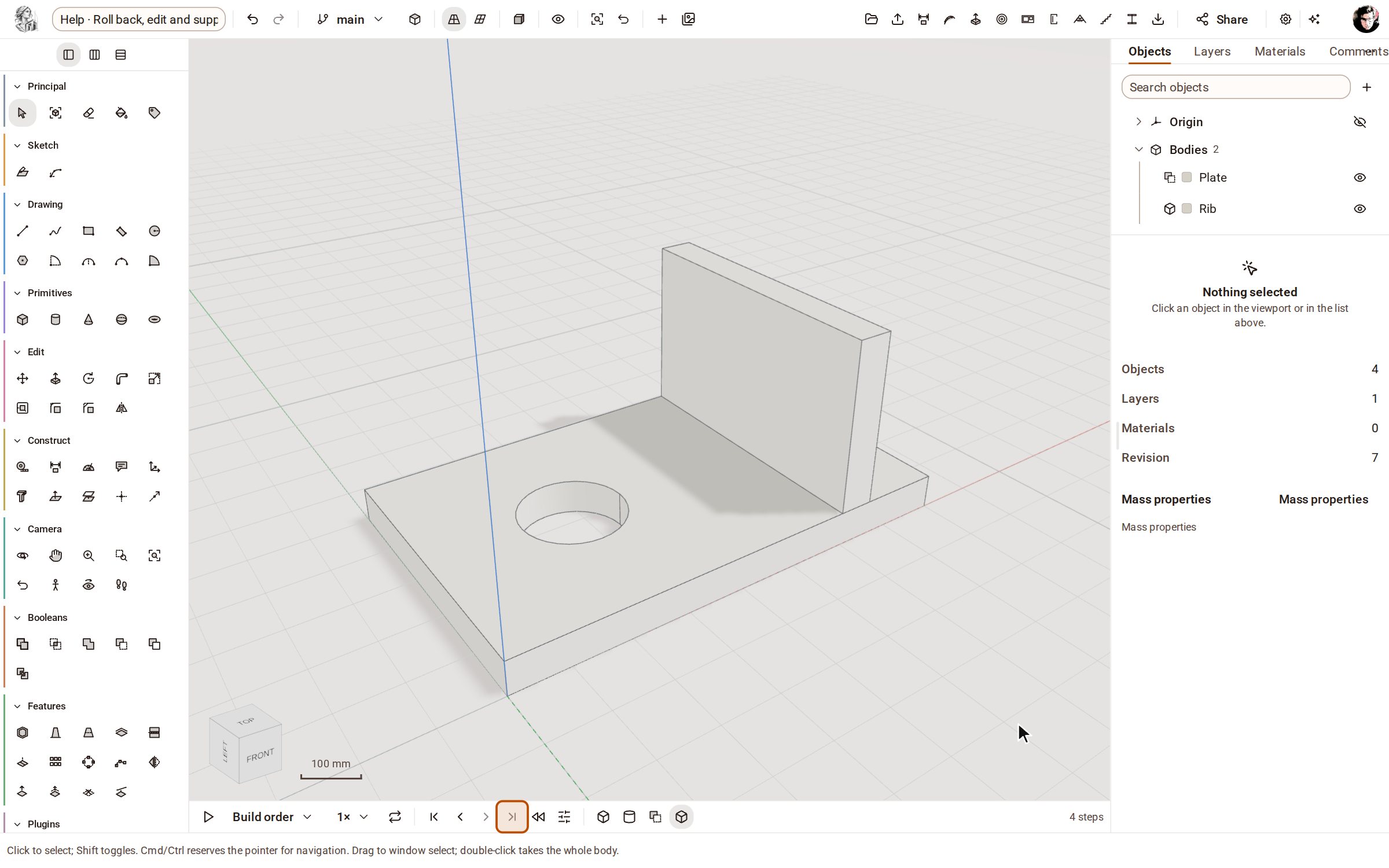Choose the Paint bucket tool
This screenshot has width=1389, height=868.
point(122,113)
